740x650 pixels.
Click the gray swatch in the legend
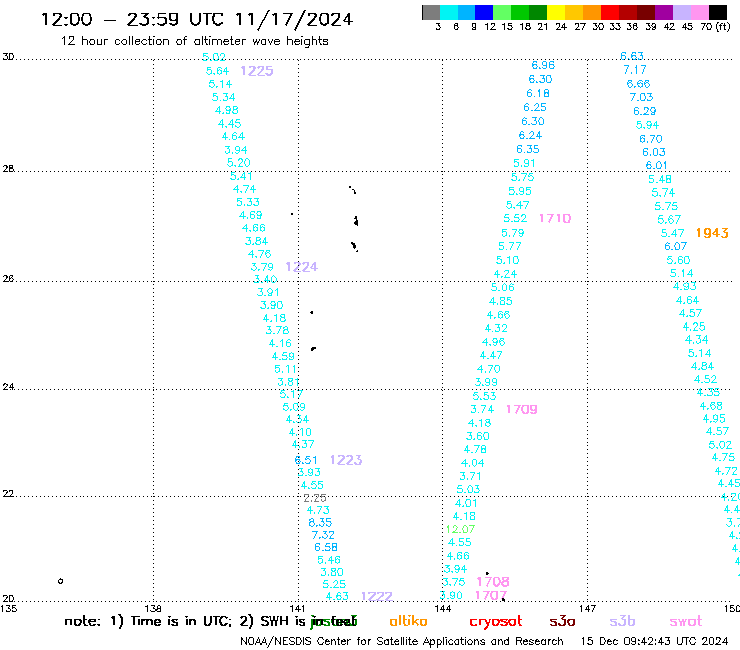coord(431,12)
